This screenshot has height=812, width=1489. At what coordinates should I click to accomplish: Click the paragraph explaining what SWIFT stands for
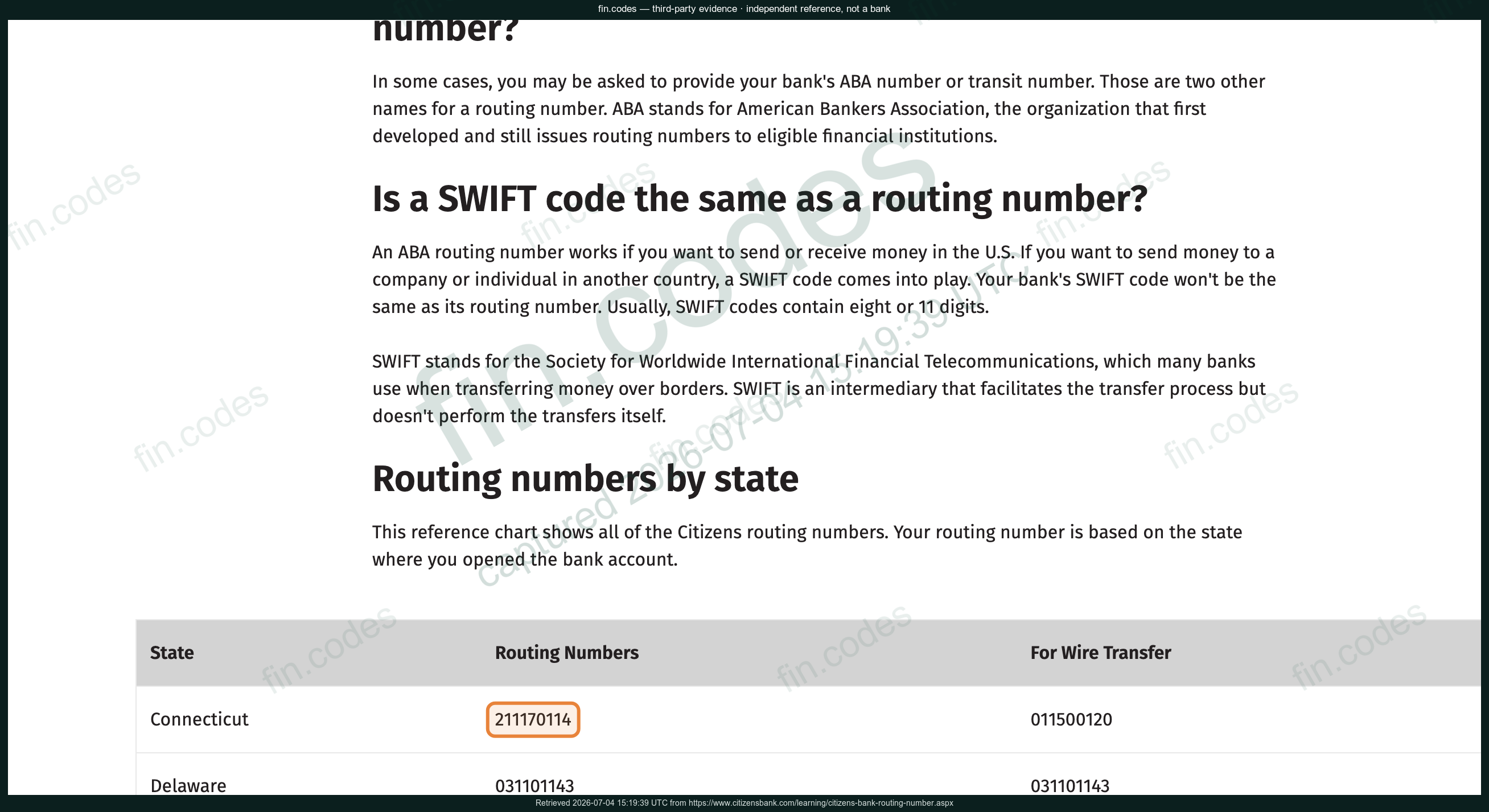819,389
